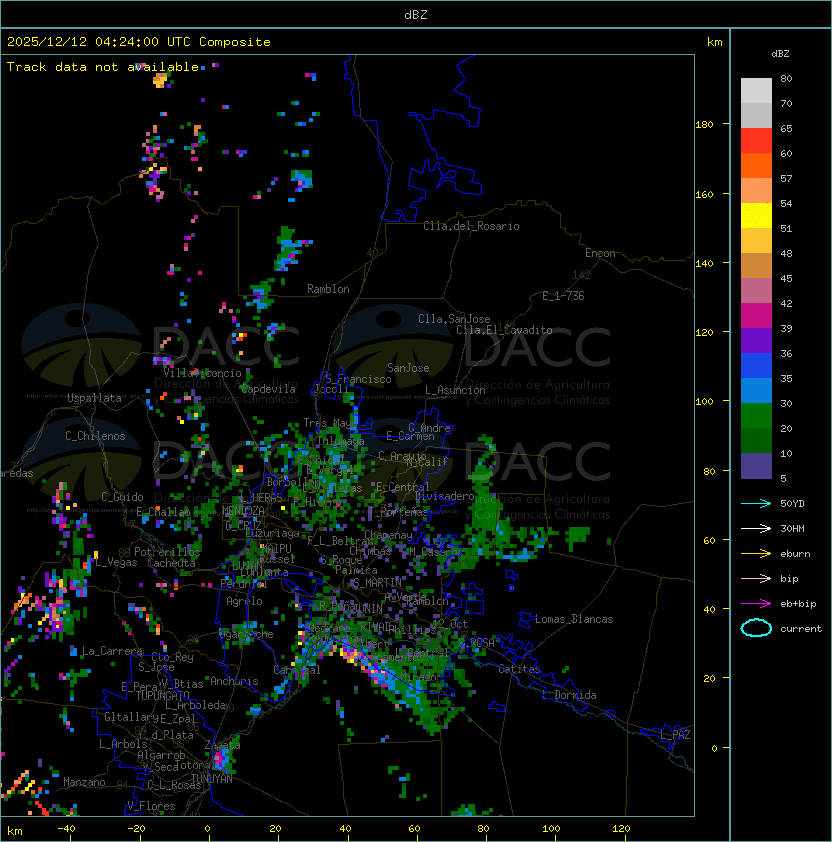The width and height of the screenshot is (832, 842).
Task: Click the 'Anchoris' map label
Action: (x=234, y=681)
